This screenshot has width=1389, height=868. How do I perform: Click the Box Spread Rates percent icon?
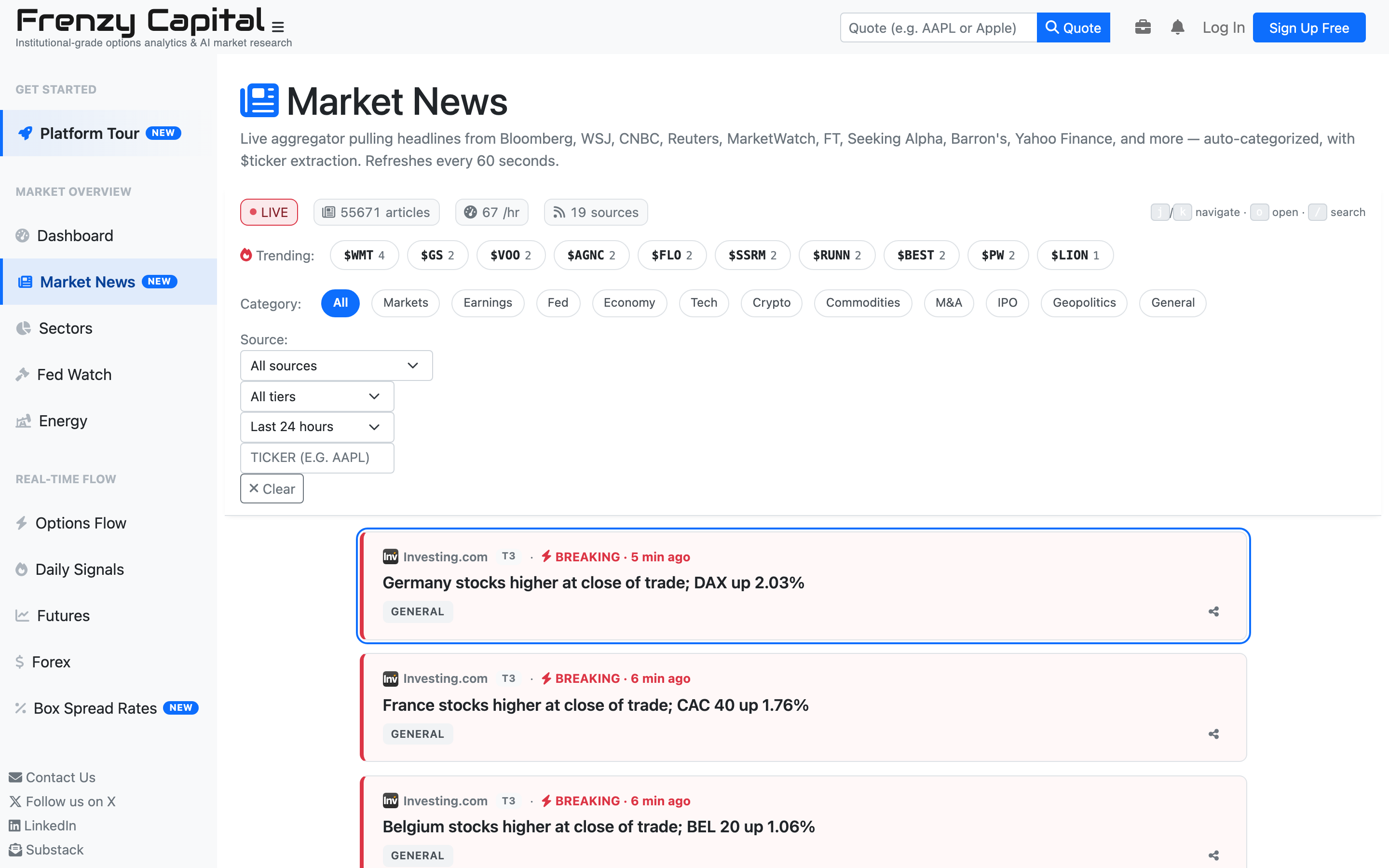coord(21,708)
